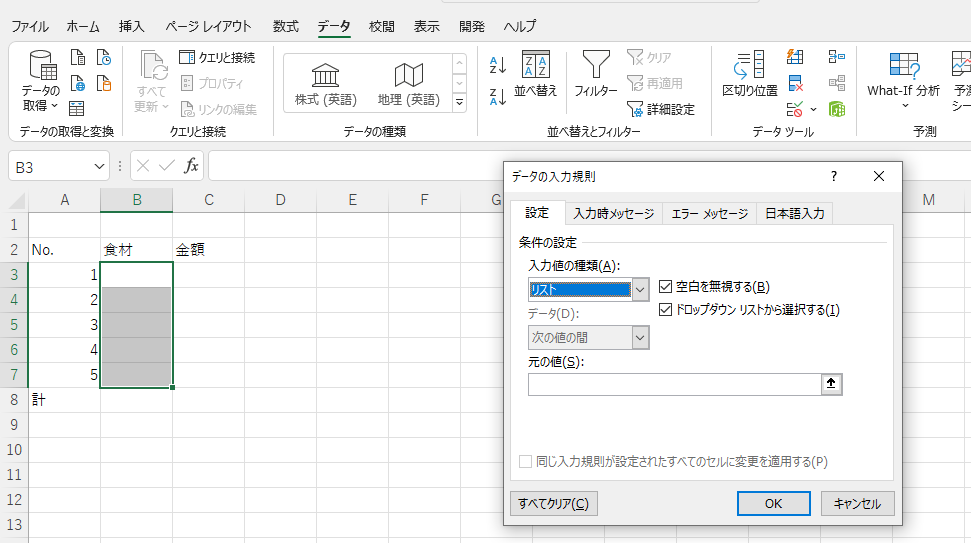Switch to エラー メッセージ tab

click(710, 214)
